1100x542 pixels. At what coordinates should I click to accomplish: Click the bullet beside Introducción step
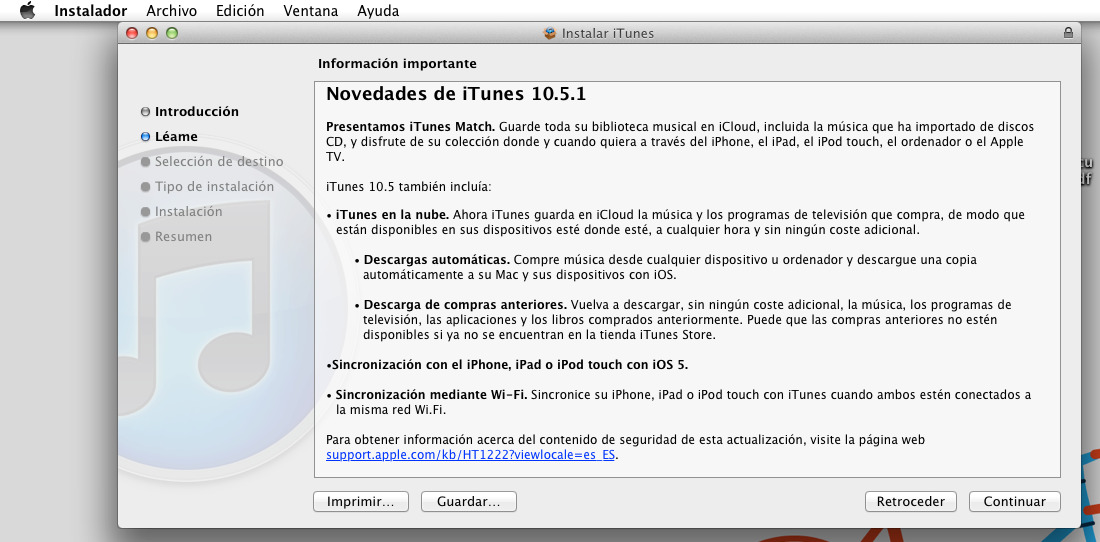pyautogui.click(x=146, y=112)
